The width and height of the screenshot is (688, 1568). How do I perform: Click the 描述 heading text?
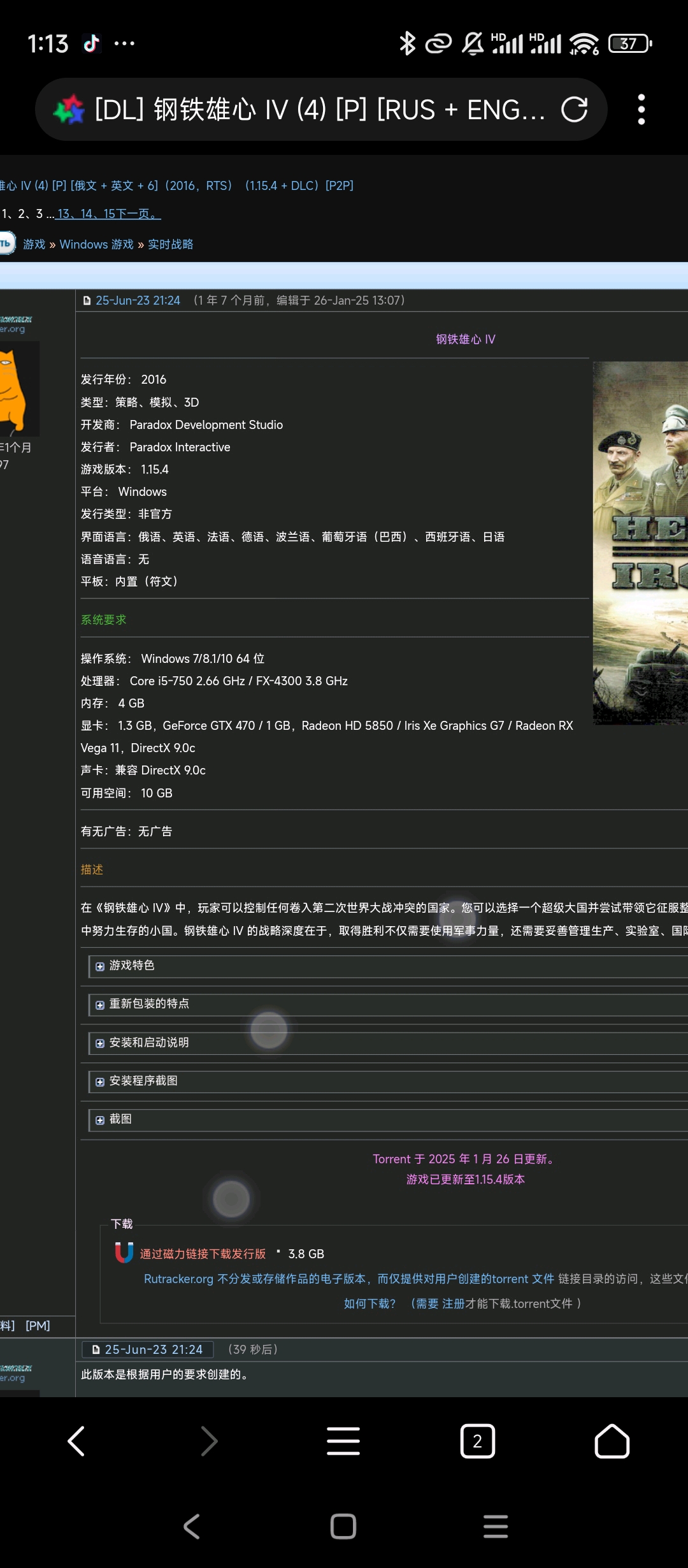[92, 870]
